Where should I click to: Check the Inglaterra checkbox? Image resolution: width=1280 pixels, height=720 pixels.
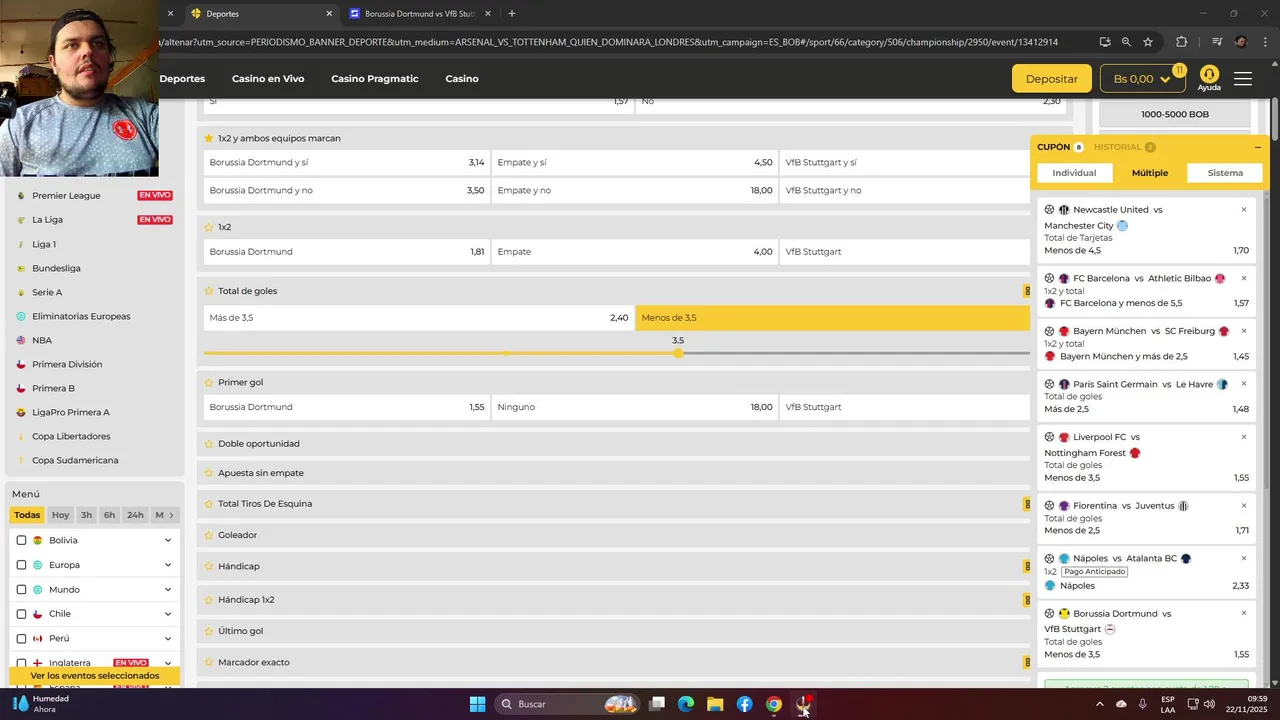click(21, 663)
